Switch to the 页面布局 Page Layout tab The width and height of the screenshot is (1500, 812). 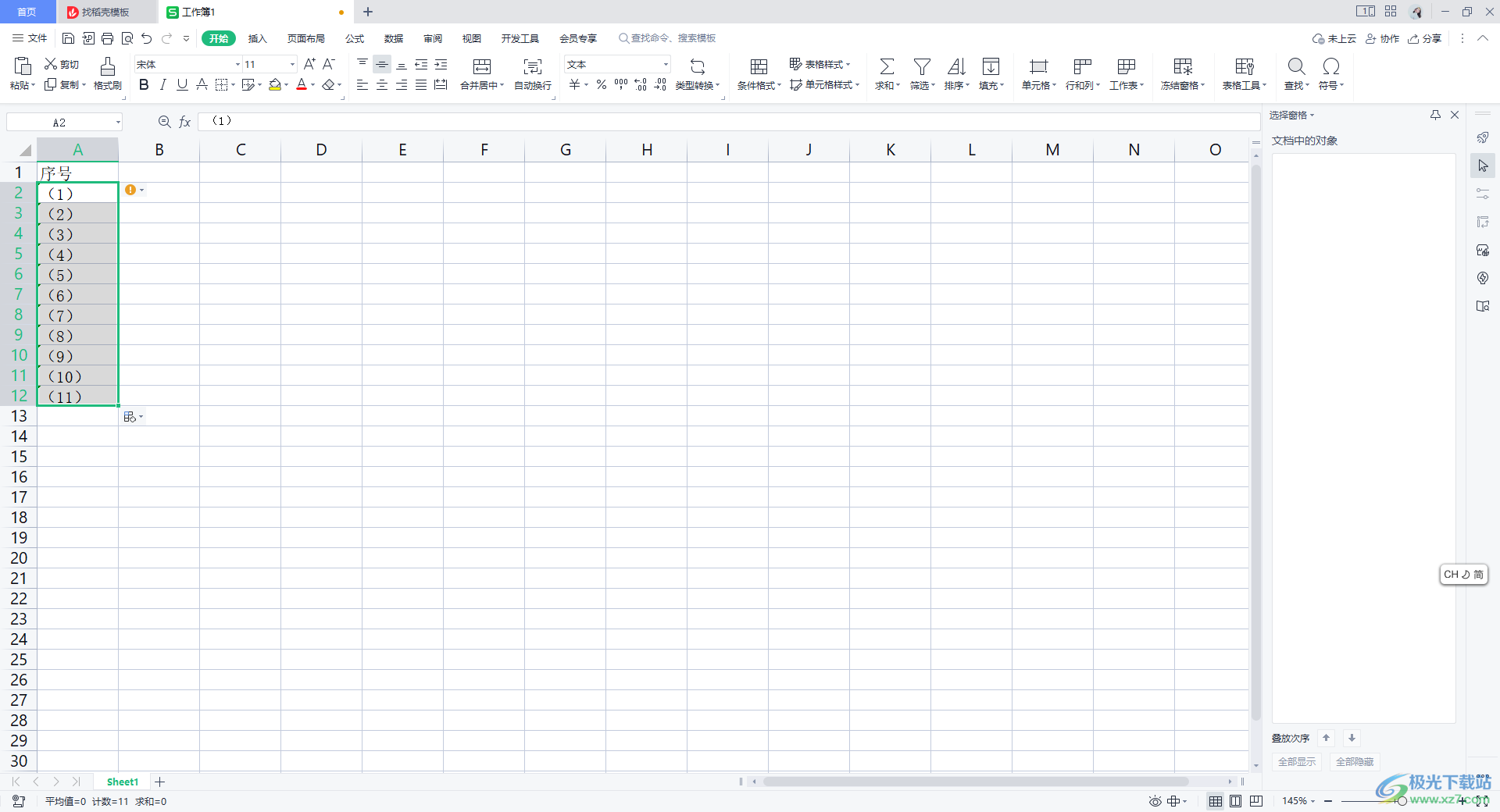(x=305, y=38)
